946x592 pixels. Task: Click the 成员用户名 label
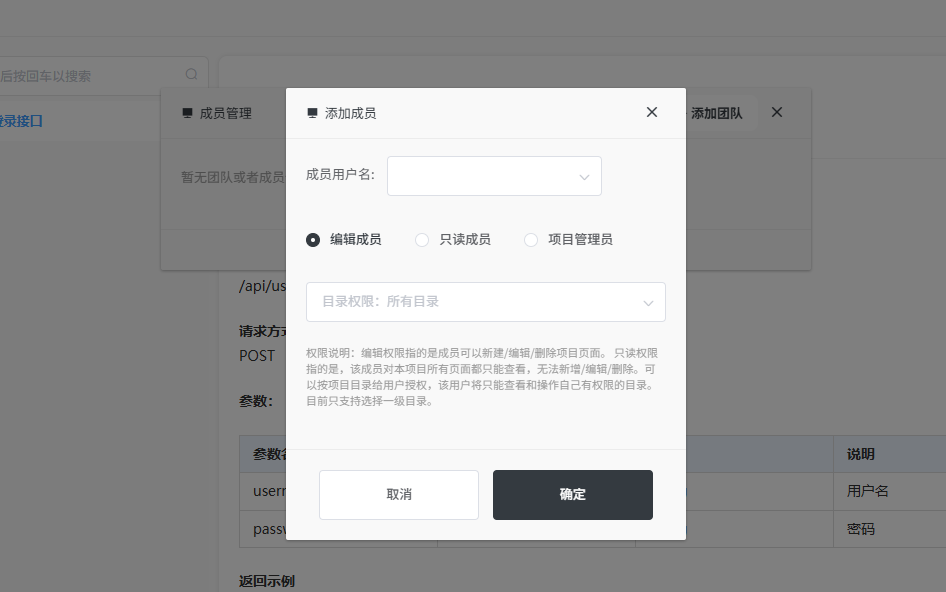[x=340, y=175]
